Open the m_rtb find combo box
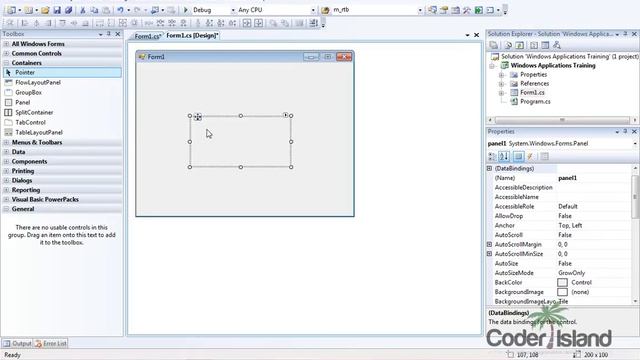The width and height of the screenshot is (640, 360). pyautogui.click(x=420, y=10)
